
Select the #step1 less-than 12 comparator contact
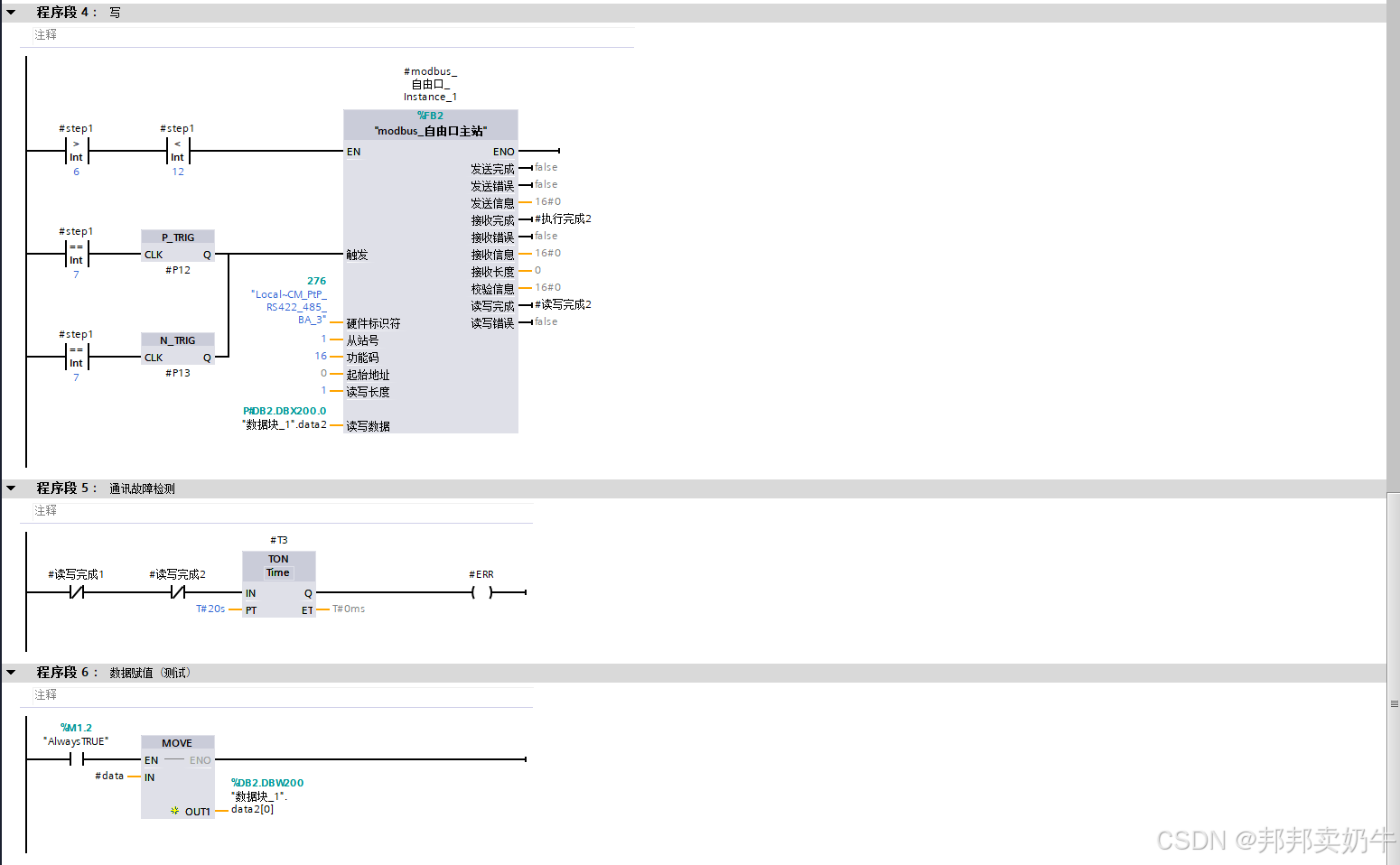177,151
